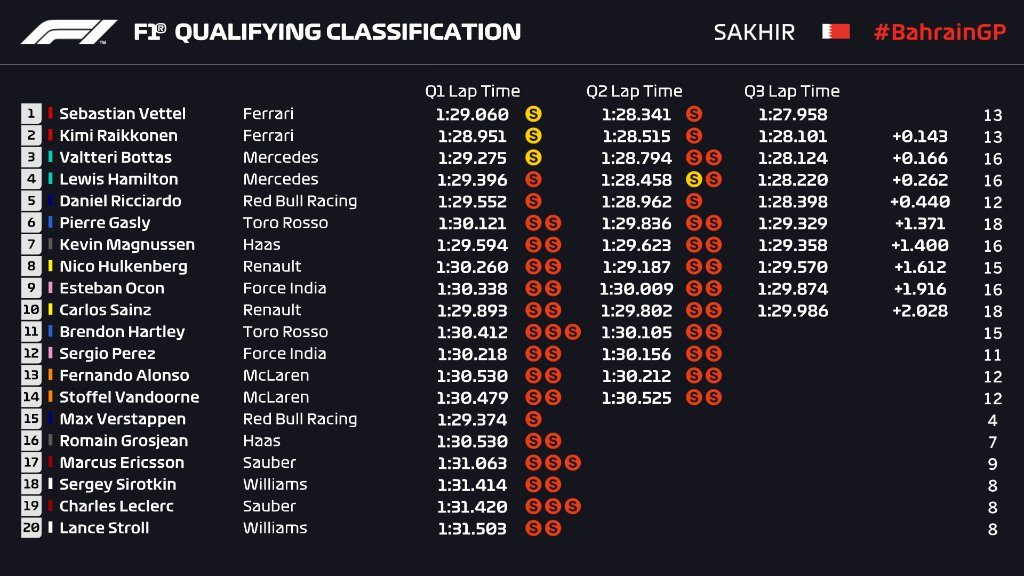
Task: Click the Bahrain flag icon
Action: pyautogui.click(x=835, y=32)
